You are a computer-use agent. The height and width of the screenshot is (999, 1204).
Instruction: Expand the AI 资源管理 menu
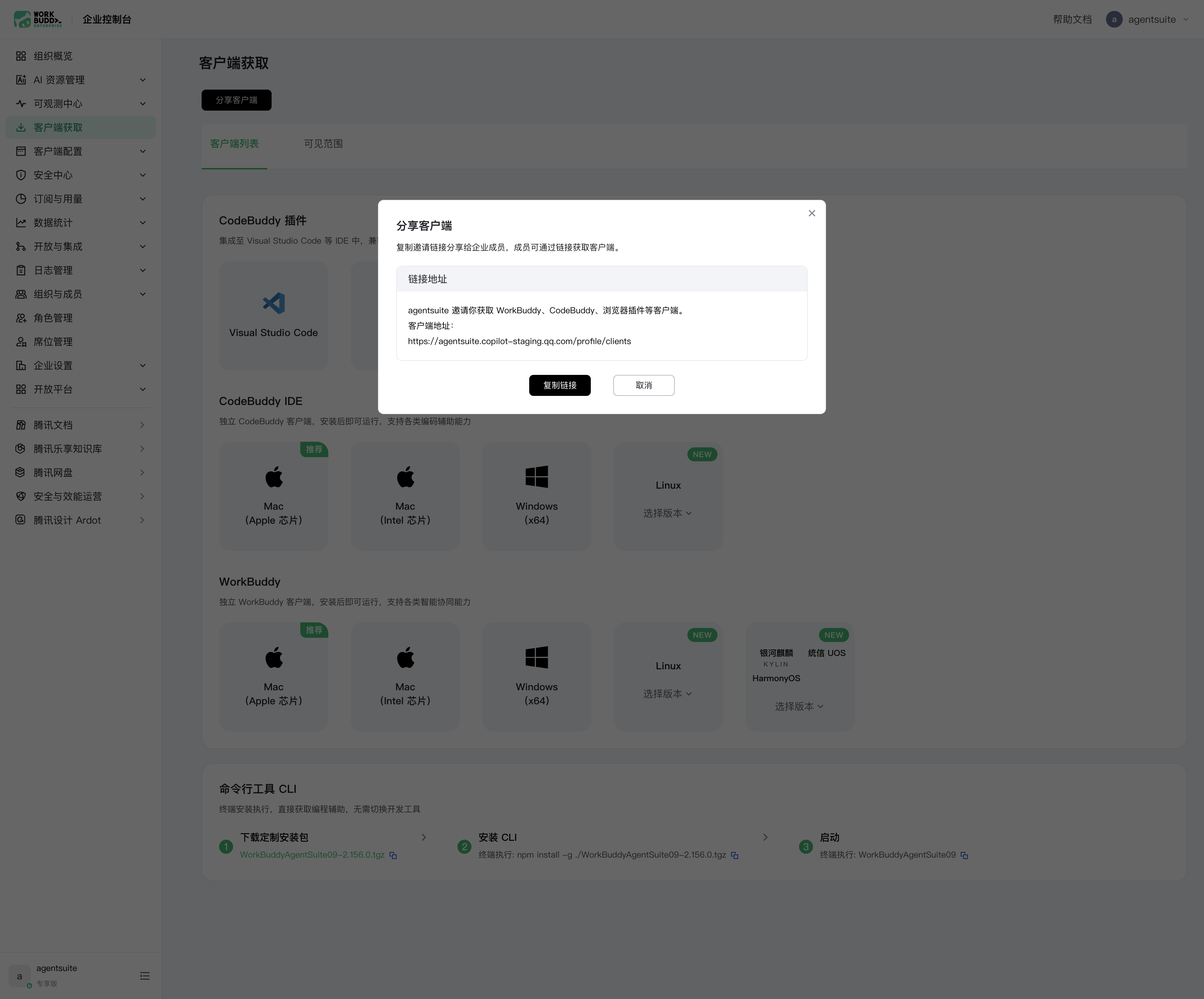tap(80, 80)
